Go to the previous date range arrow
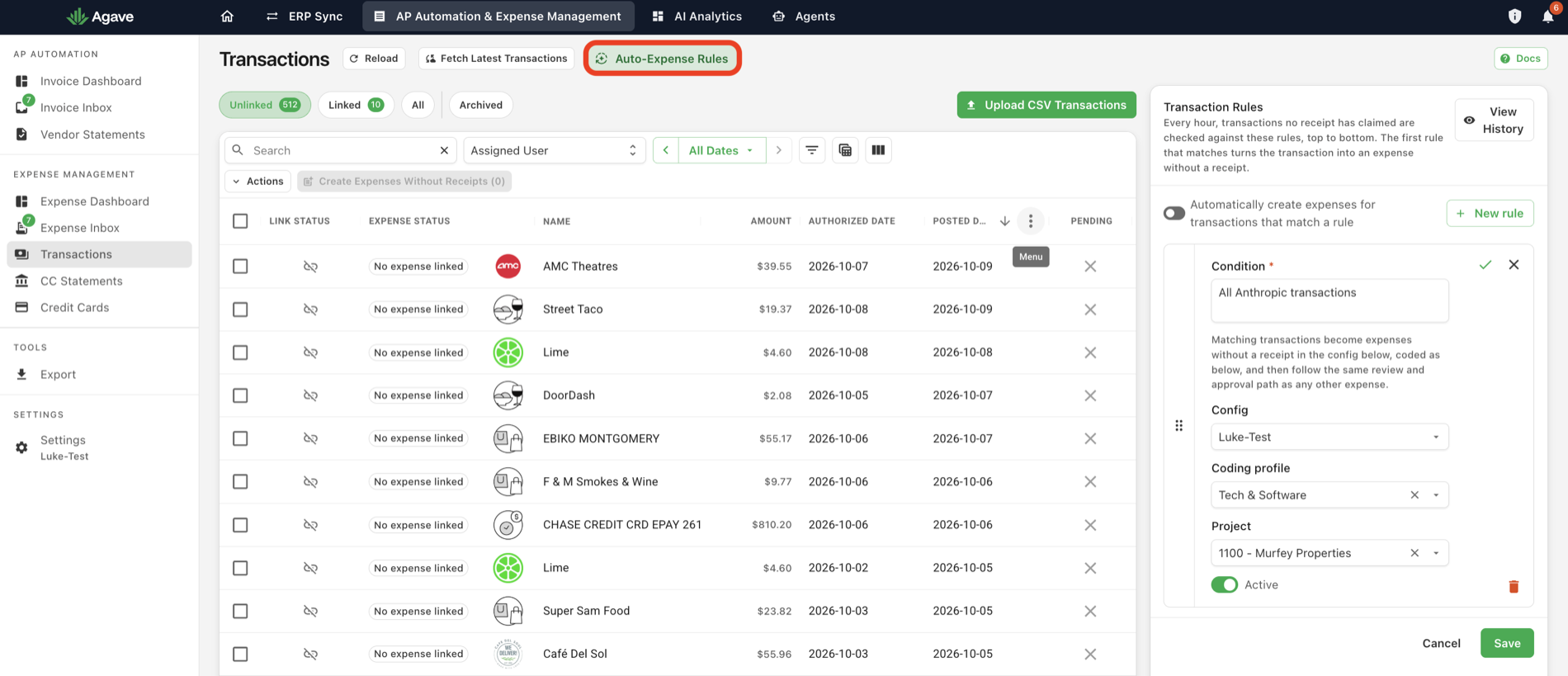Viewport: 1568px width, 676px height. (666, 150)
